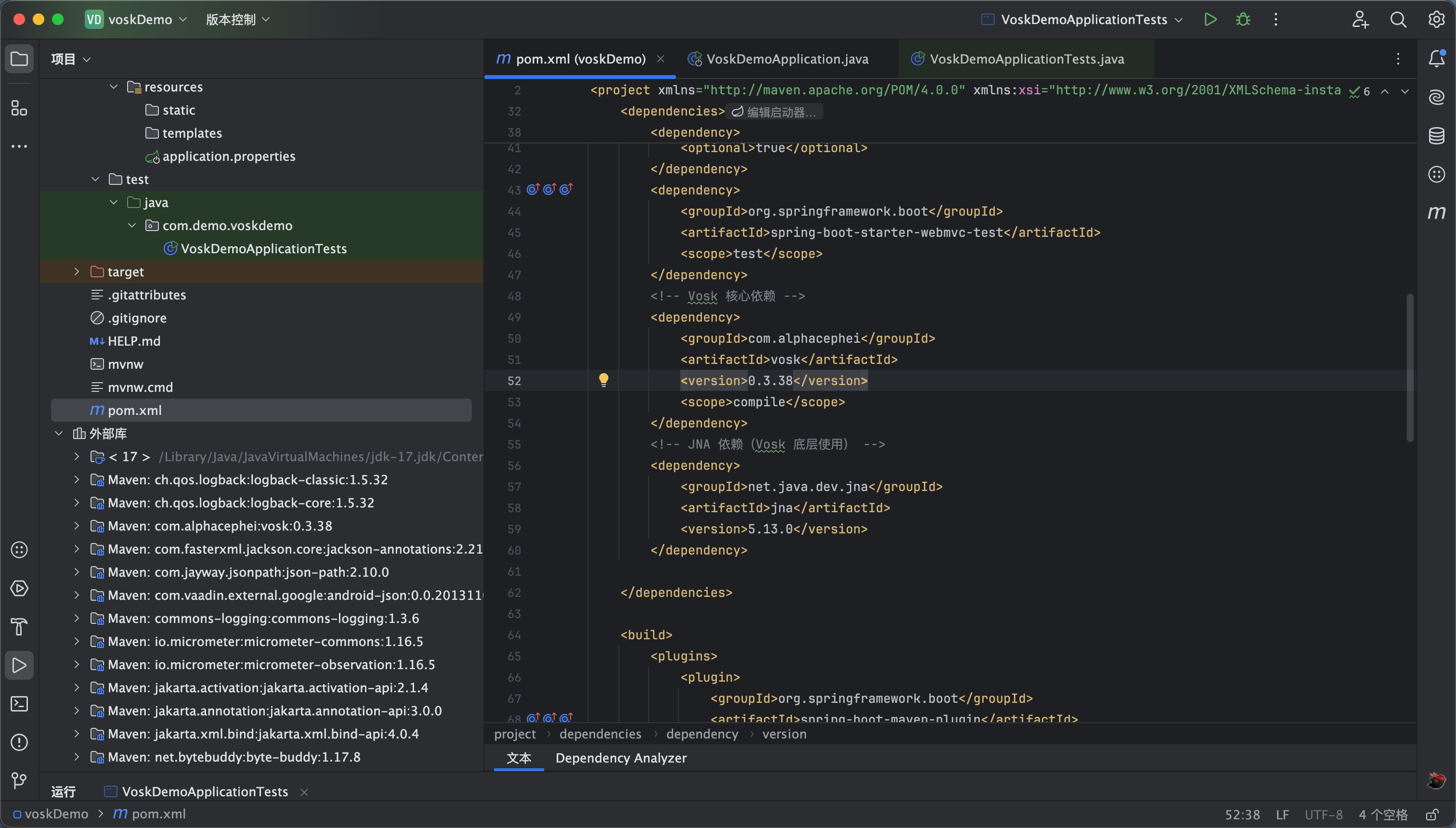This screenshot has height=828, width=1456.
Task: Open the Problems tool window icon
Action: pyautogui.click(x=19, y=742)
